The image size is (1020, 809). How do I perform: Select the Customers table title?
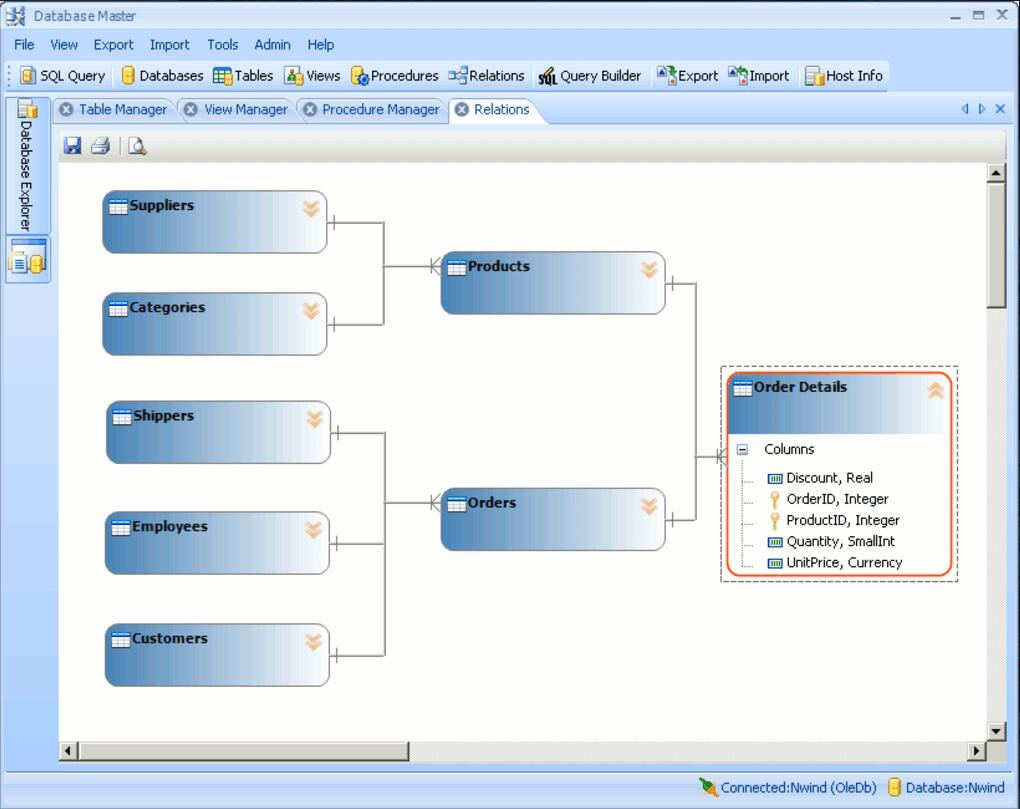[170, 639]
